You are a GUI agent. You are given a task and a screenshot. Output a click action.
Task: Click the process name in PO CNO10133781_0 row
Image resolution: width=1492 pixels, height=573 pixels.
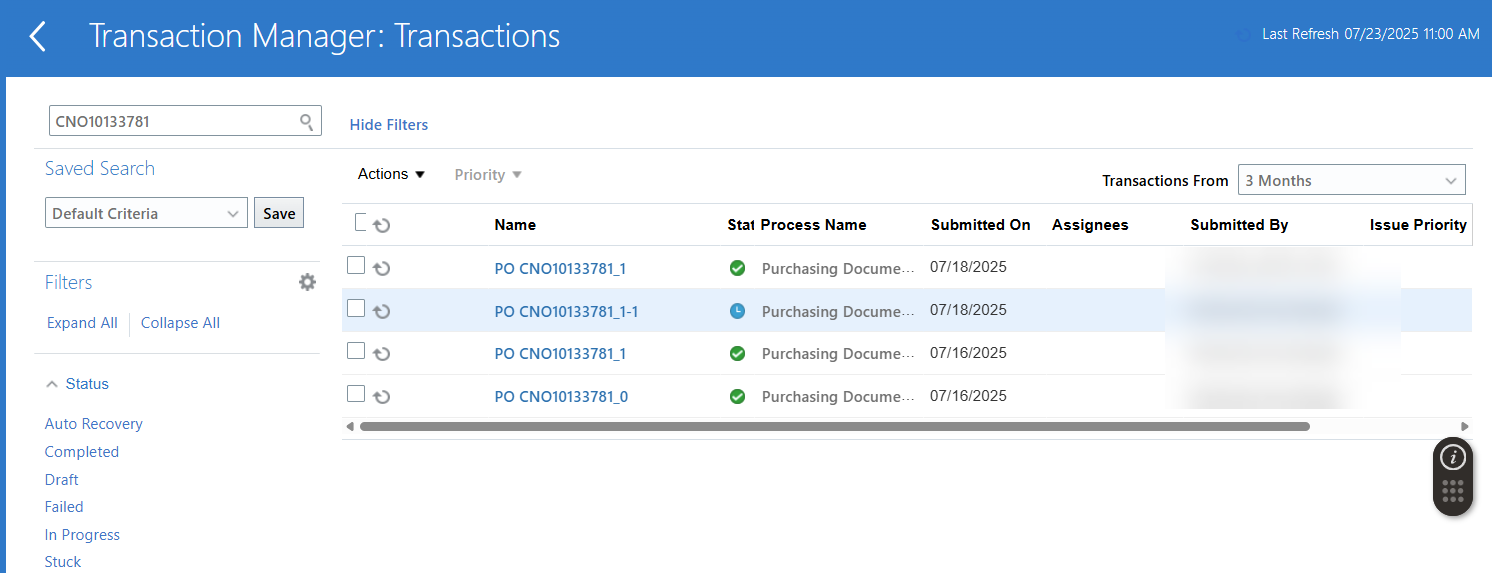coord(838,397)
